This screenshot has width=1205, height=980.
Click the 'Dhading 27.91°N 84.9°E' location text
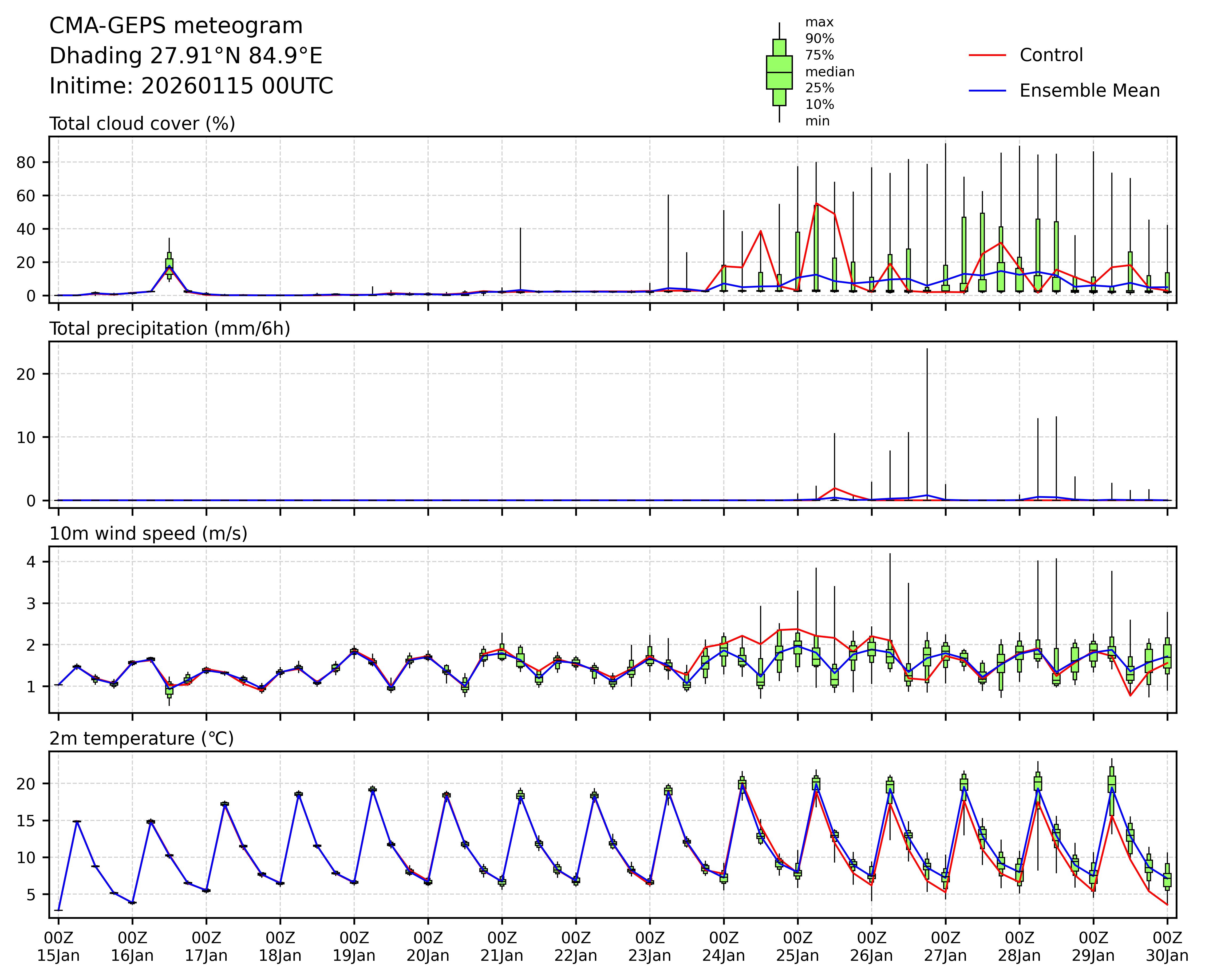click(x=186, y=56)
